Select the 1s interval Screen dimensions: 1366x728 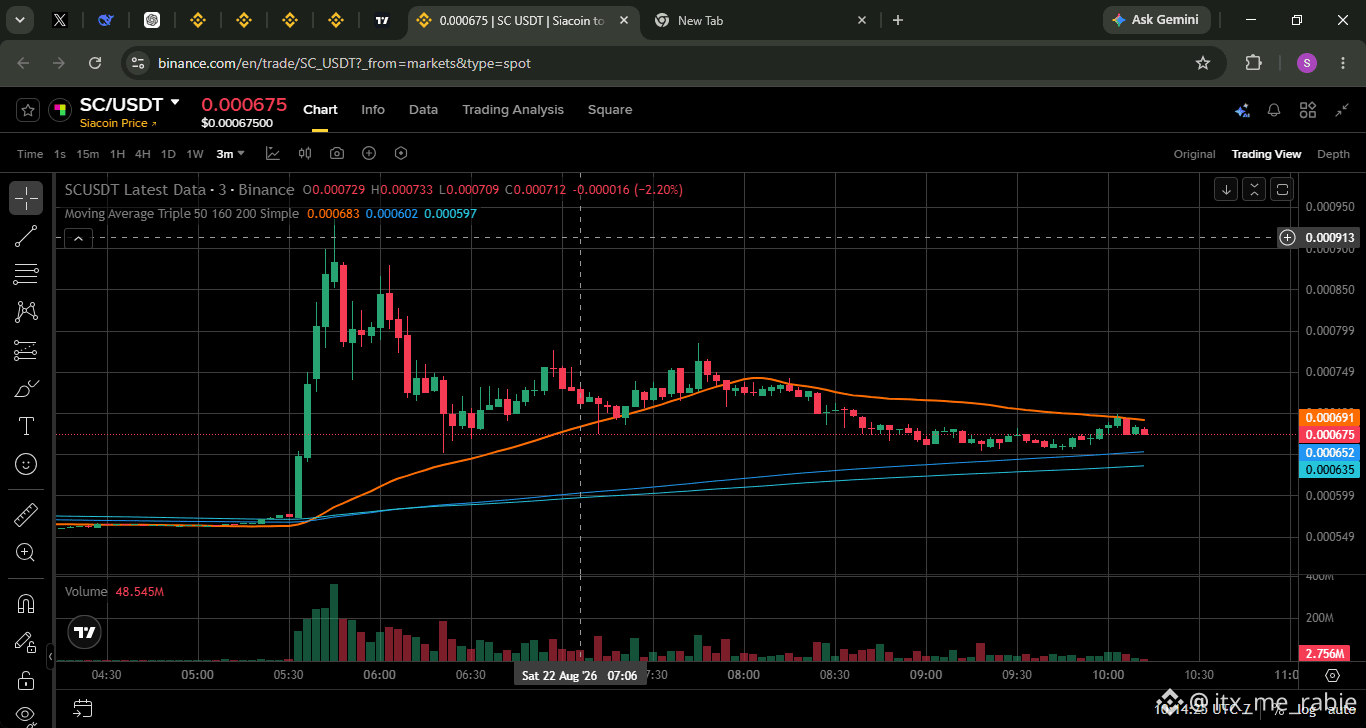[x=60, y=154]
